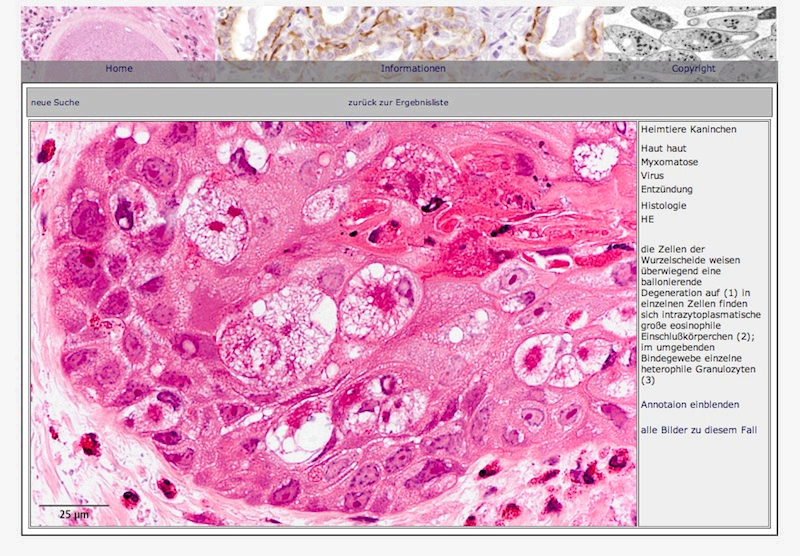Click the 'Haut haut' organ label
The height and width of the screenshot is (556, 800).
pos(663,148)
